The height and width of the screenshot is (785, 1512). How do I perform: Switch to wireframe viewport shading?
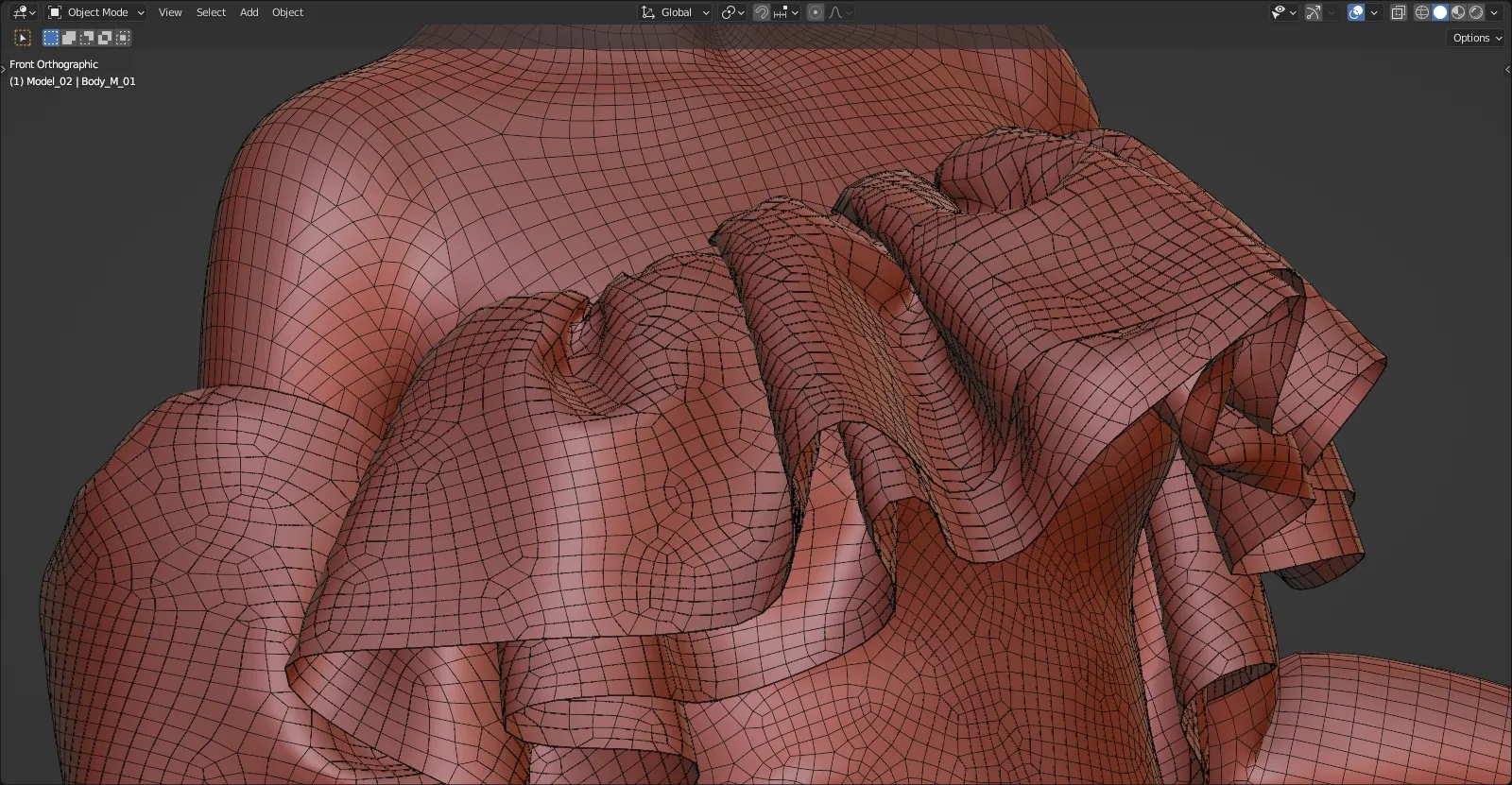(x=1421, y=12)
